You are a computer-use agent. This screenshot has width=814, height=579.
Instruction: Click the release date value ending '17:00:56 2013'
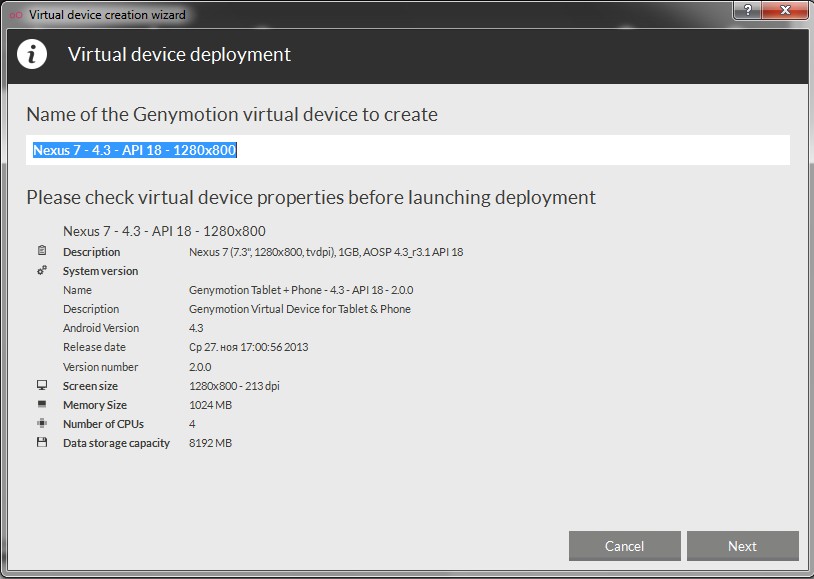(x=249, y=347)
